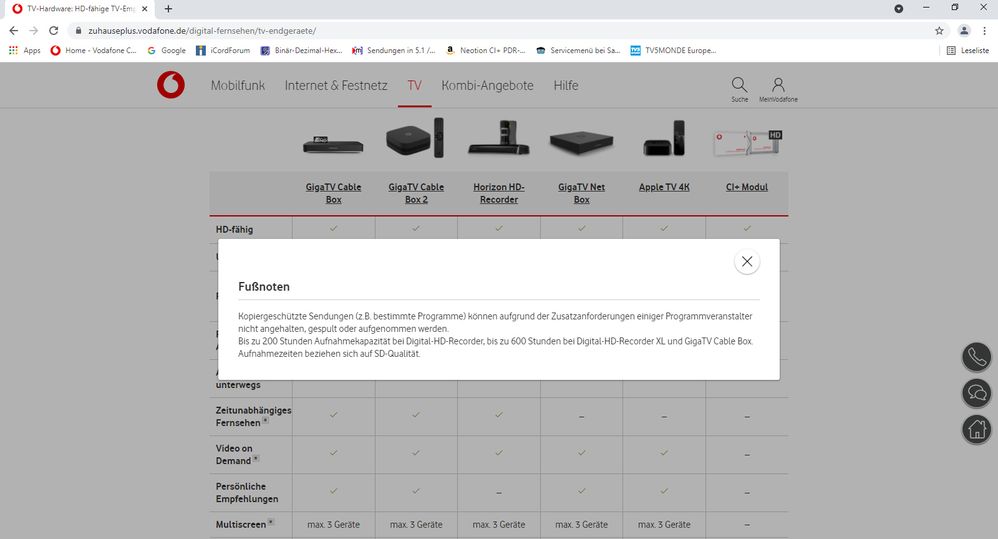Open TV5MONDE Europe bookmark
Screen dimensions: 998x539
673,50
